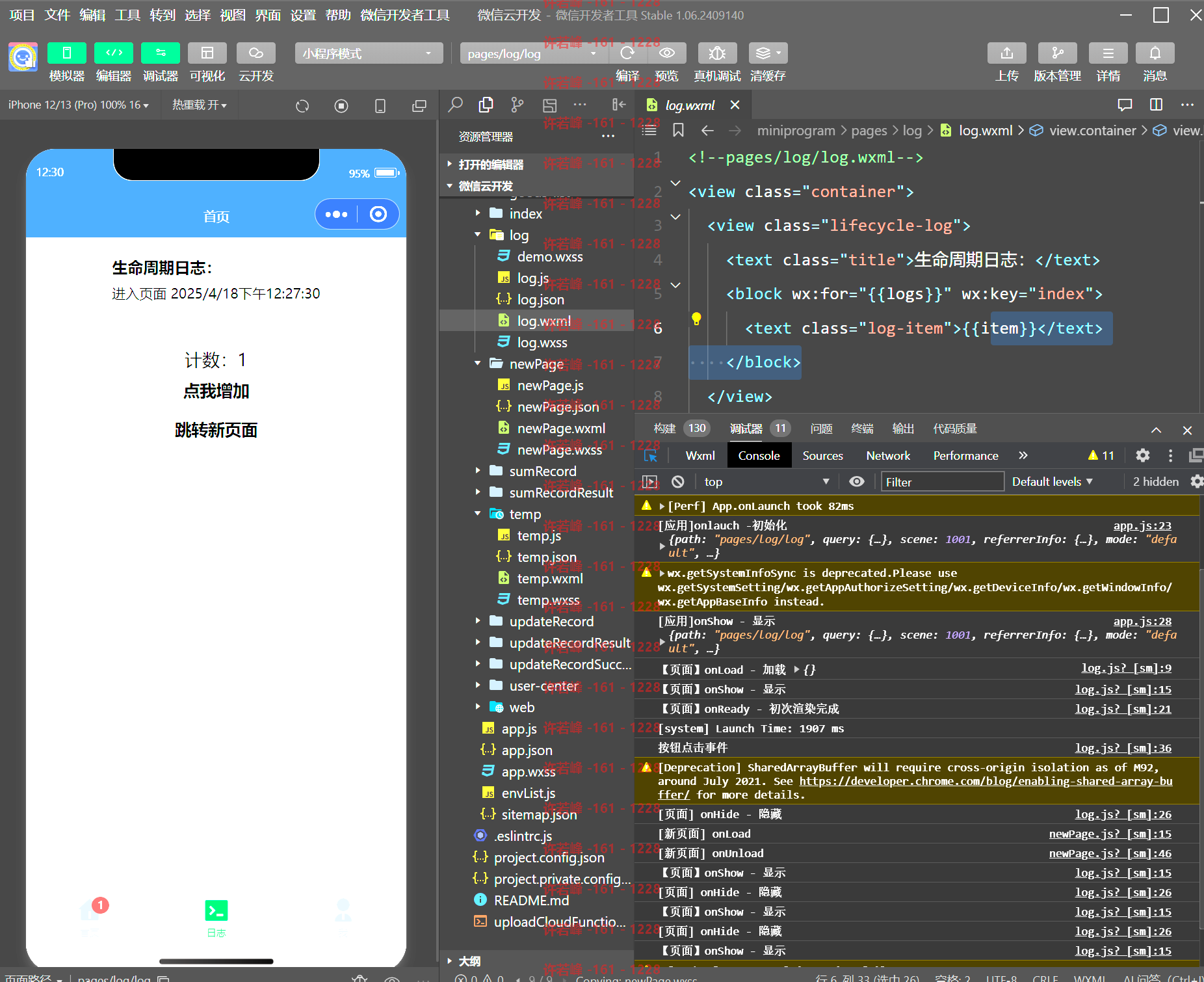This screenshot has width=1204, height=982.
Task: Open the file explorer copy icon
Action: click(486, 104)
